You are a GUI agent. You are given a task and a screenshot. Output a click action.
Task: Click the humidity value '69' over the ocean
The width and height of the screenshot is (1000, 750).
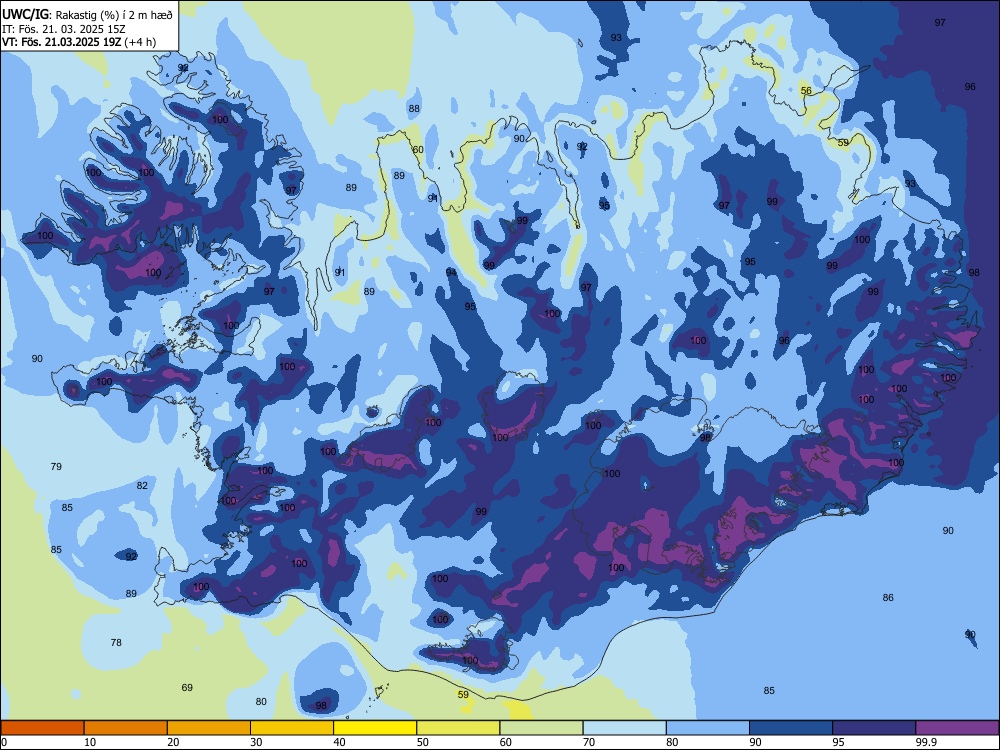[x=187, y=688]
